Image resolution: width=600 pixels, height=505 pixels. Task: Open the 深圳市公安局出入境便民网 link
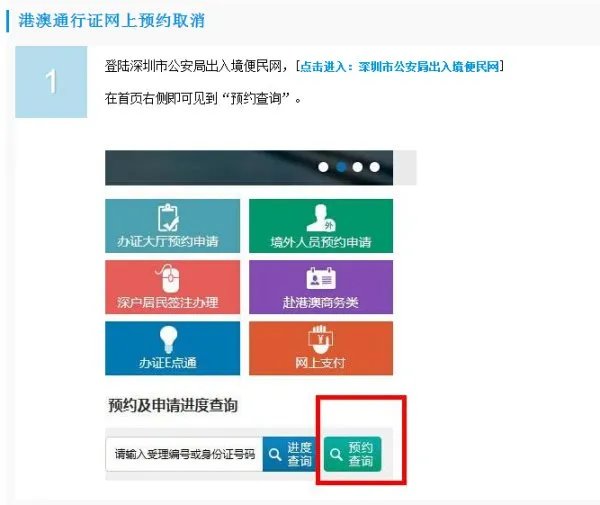[400, 67]
